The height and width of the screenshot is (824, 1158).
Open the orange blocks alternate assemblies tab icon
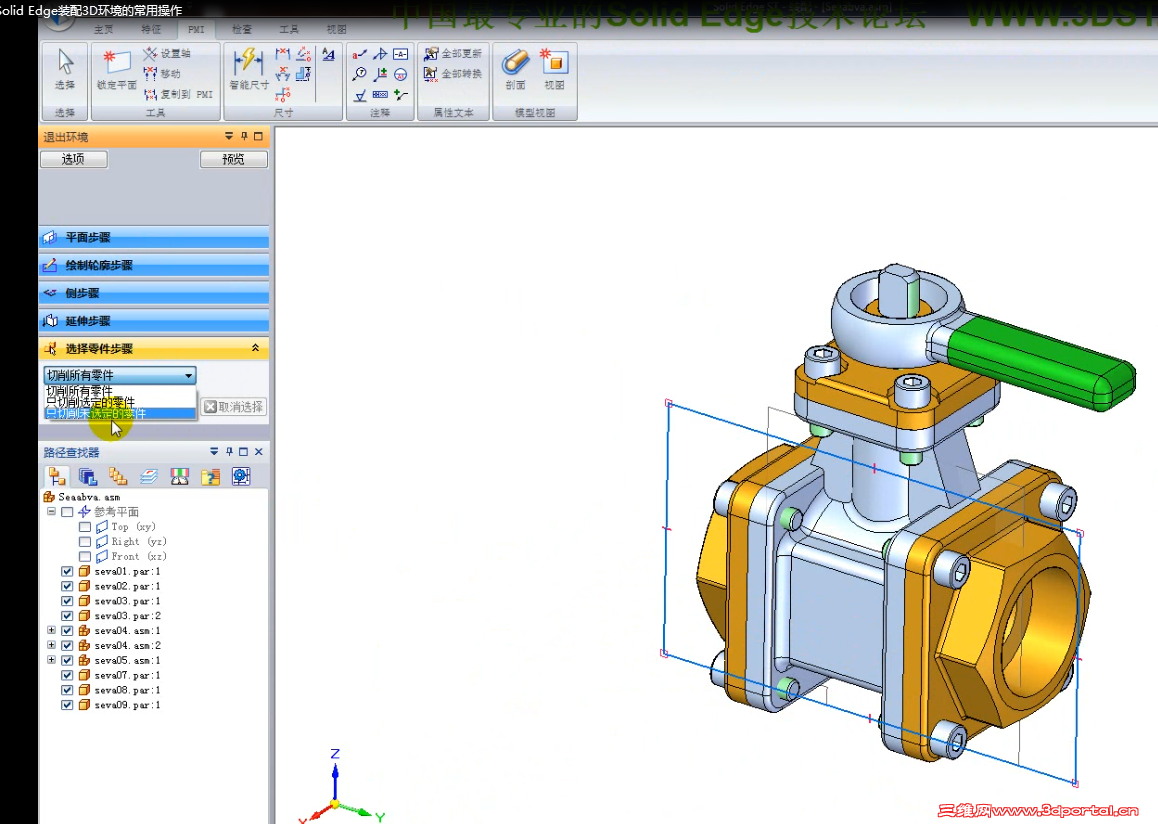118,476
